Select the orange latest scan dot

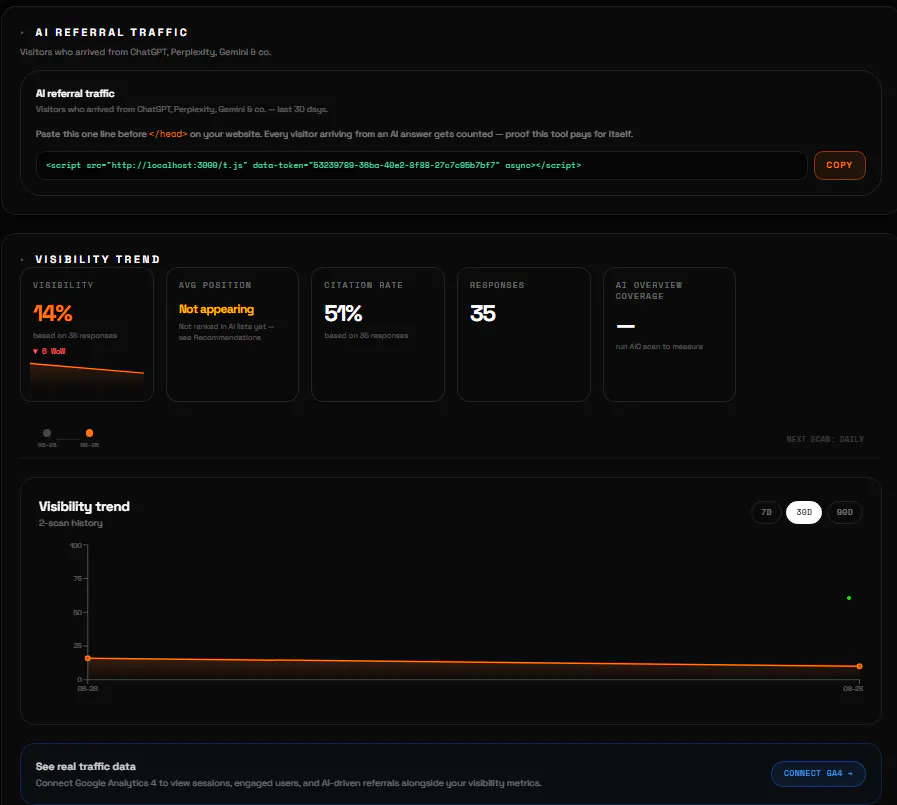89,433
